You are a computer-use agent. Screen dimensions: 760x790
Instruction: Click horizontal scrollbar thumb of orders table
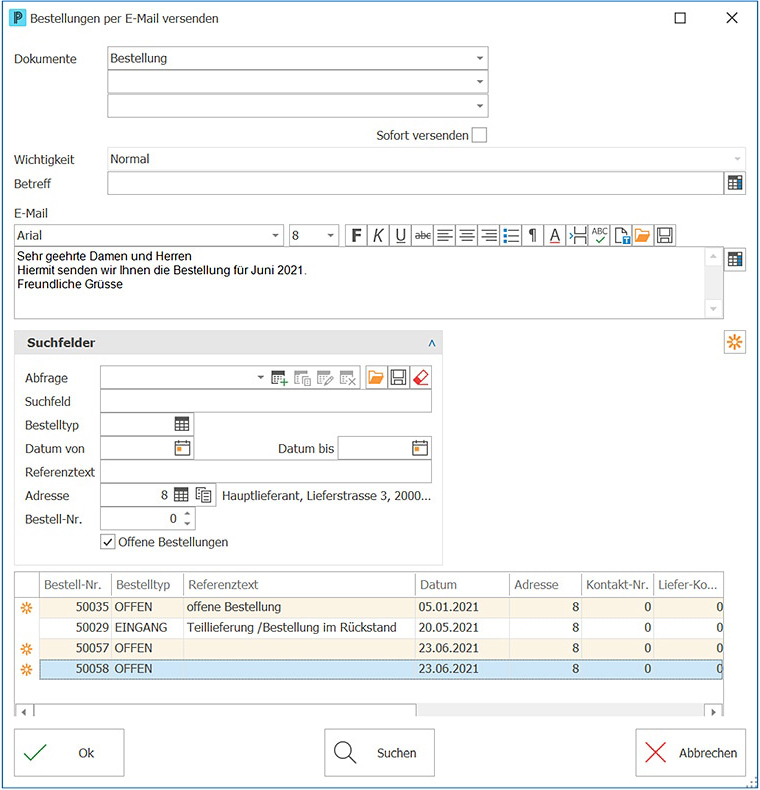[x=225, y=711]
